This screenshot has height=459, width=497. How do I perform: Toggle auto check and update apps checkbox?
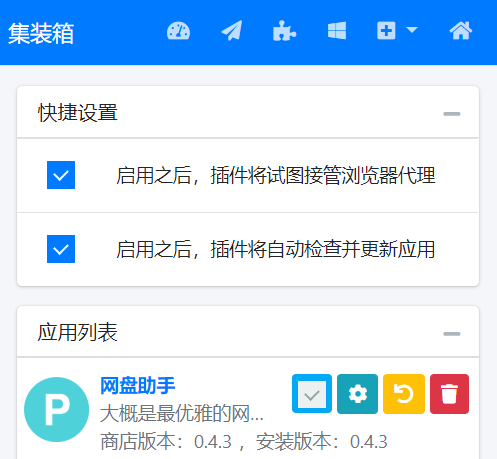pos(61,249)
